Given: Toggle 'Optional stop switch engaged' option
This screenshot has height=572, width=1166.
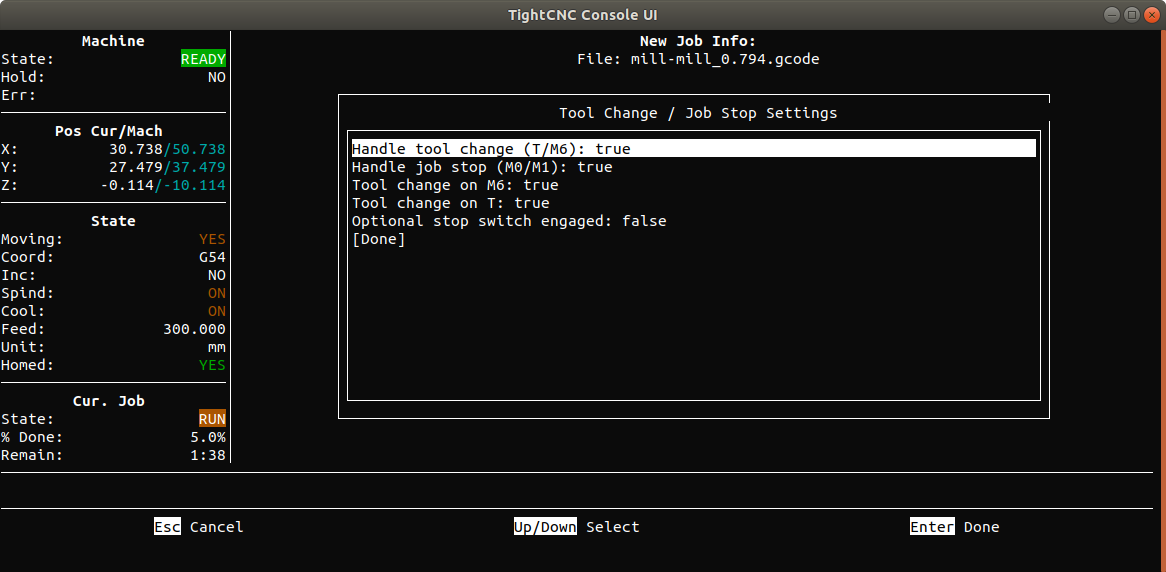Looking at the screenshot, I should click(x=509, y=221).
